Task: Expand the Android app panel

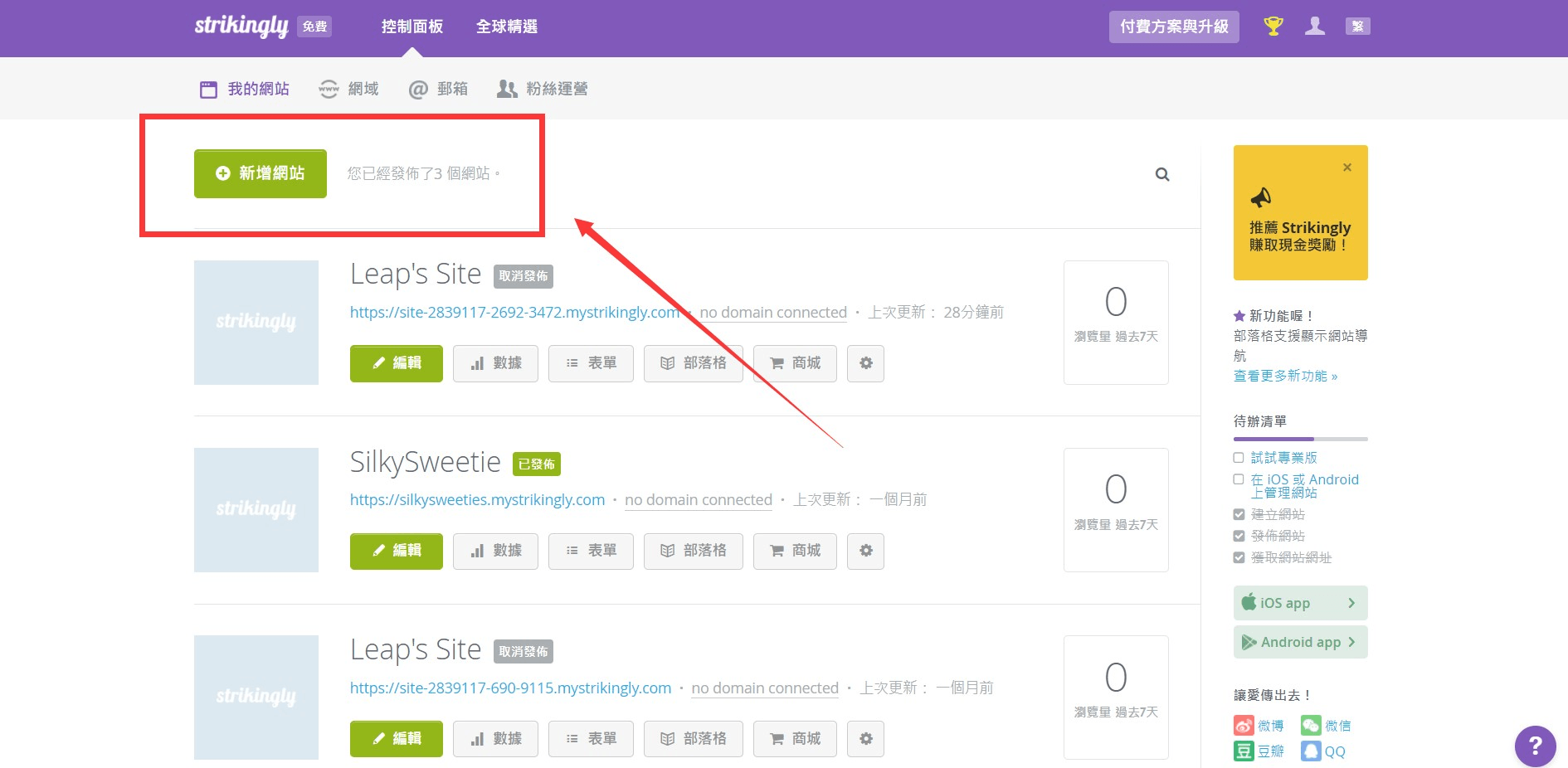Action: [1299, 642]
